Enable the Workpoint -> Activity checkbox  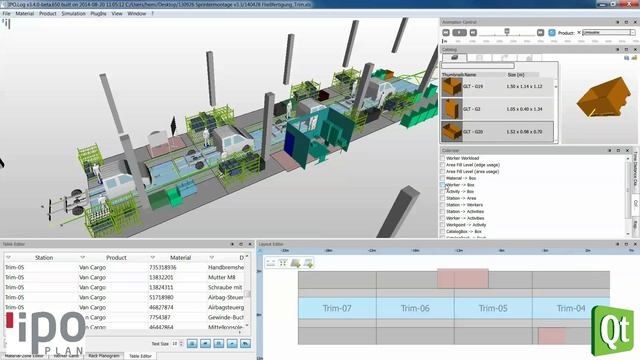click(x=442, y=225)
